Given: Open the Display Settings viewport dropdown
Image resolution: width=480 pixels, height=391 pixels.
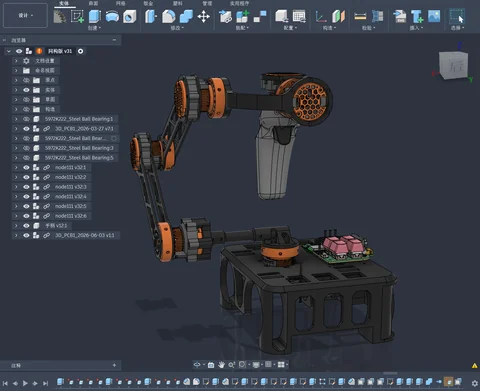Looking at the screenshot, I should pos(257,365).
